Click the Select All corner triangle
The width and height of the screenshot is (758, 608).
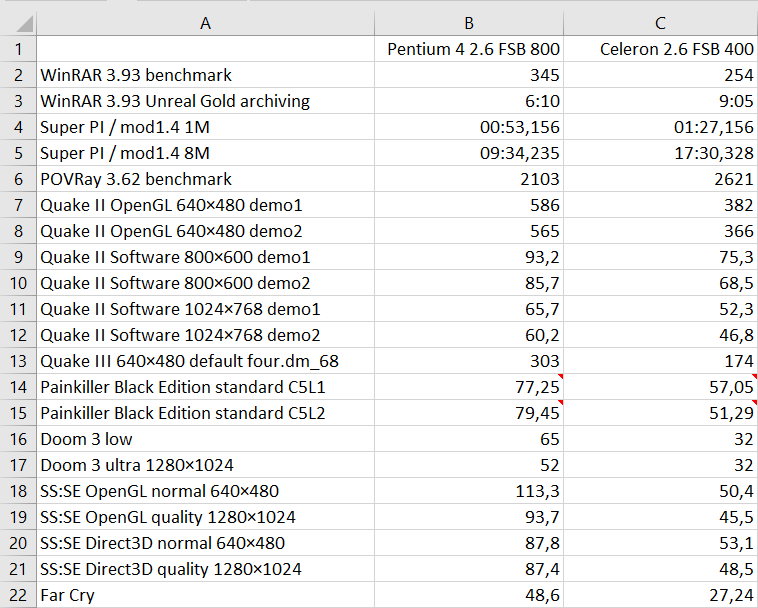[x=24, y=24]
